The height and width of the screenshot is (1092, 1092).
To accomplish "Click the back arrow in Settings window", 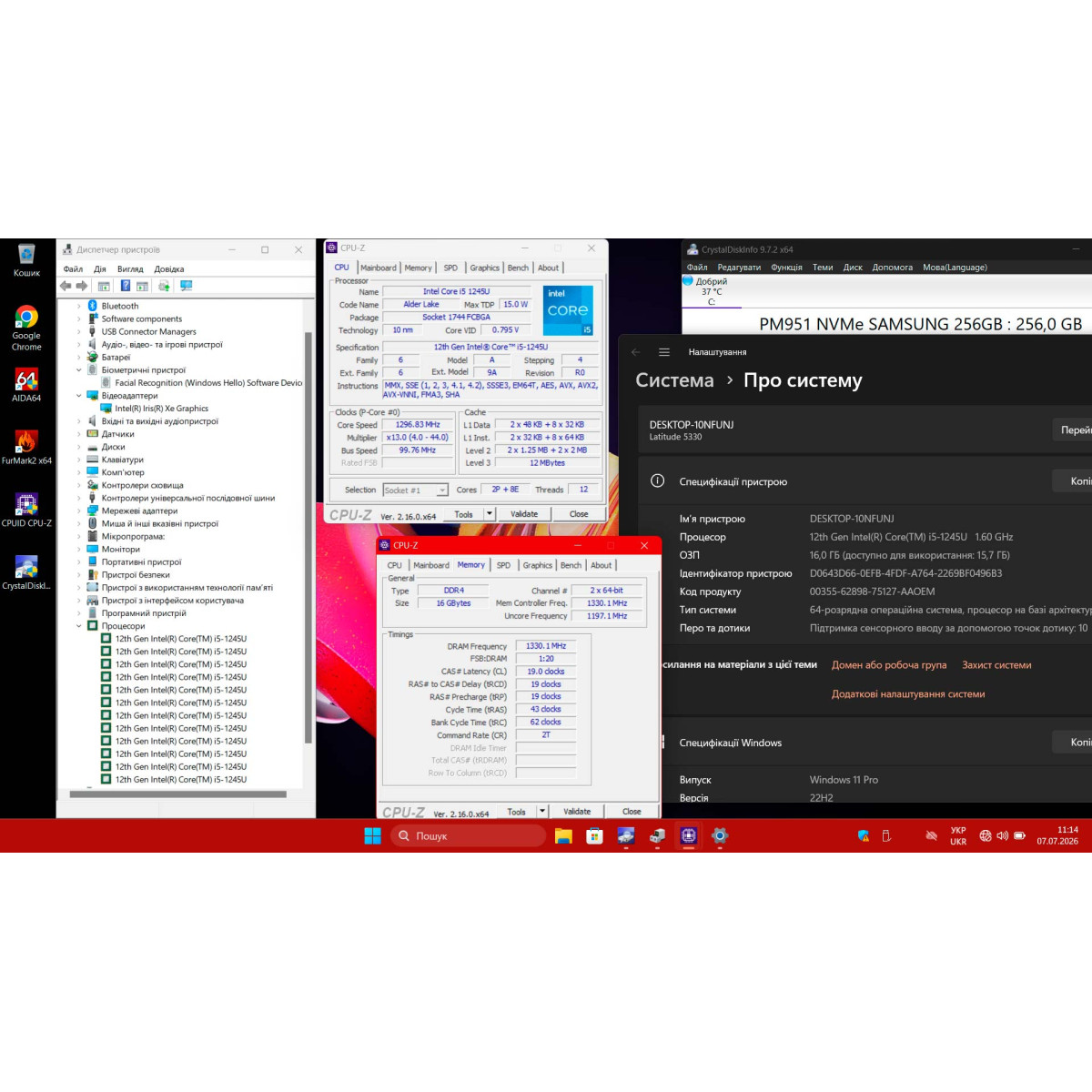I will click(636, 352).
